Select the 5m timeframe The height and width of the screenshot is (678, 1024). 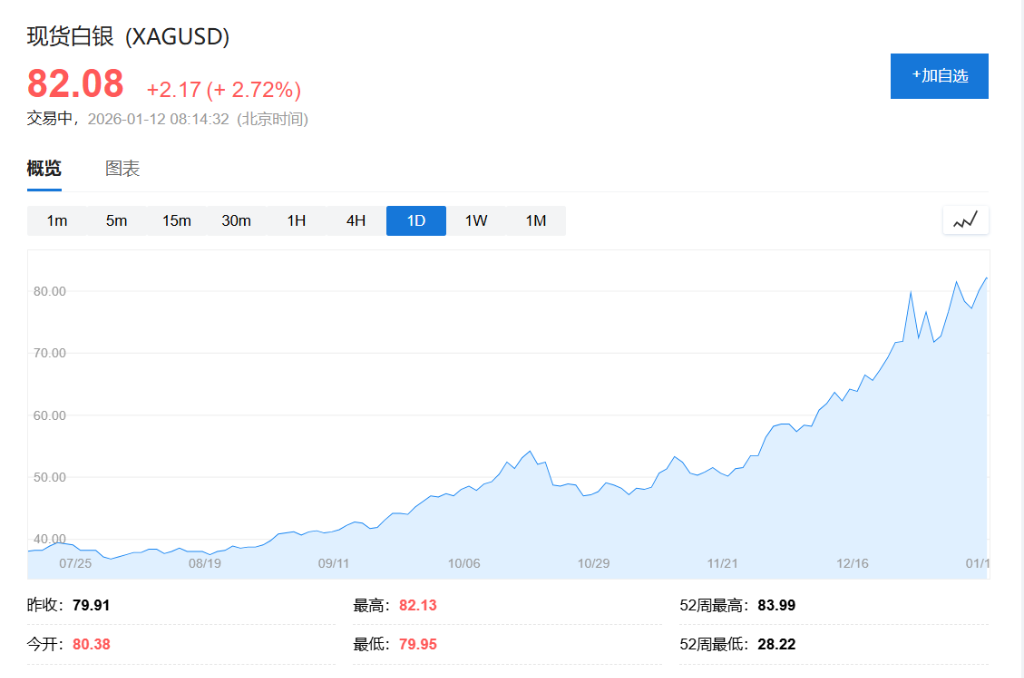tap(116, 220)
